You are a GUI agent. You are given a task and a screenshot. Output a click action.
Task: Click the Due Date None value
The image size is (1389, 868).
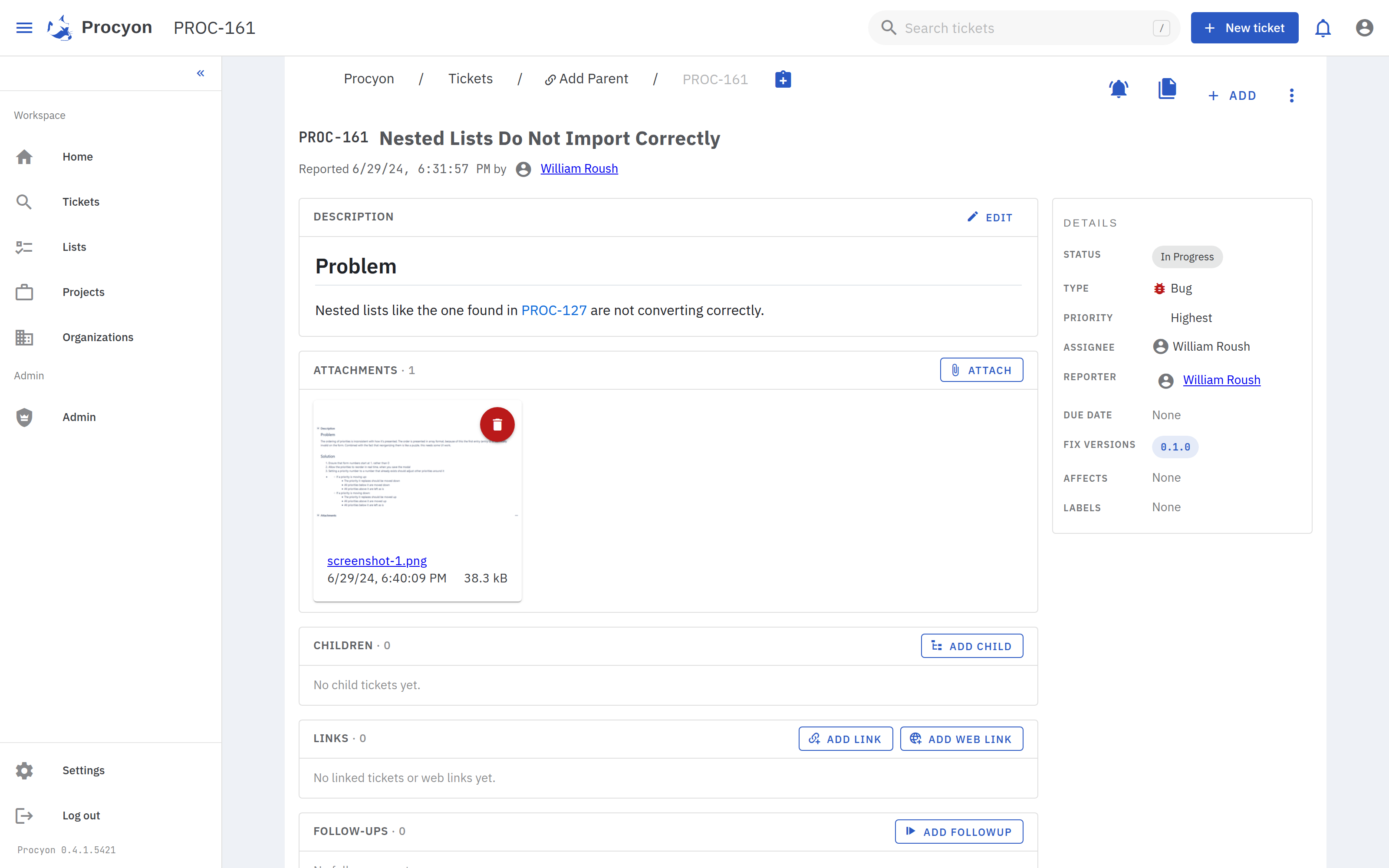[x=1166, y=415]
